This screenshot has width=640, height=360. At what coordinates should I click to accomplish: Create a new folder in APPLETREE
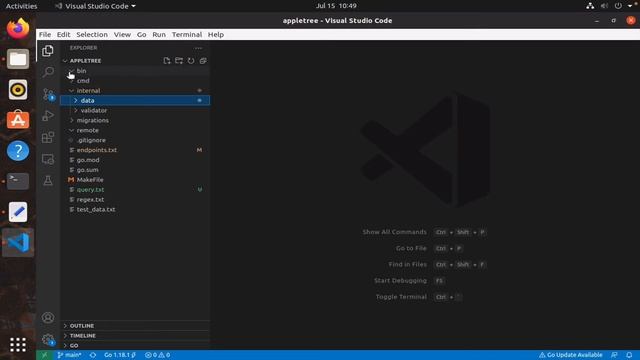tap(179, 61)
